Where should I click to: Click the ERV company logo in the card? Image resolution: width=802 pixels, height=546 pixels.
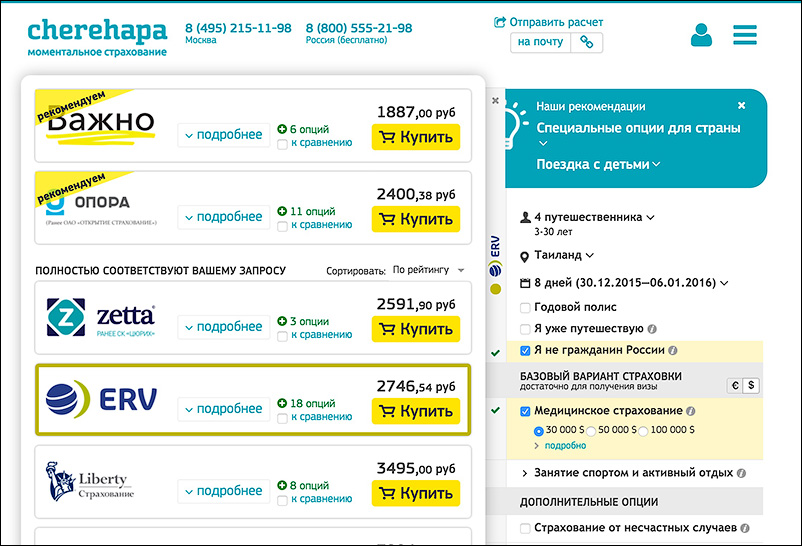point(102,399)
